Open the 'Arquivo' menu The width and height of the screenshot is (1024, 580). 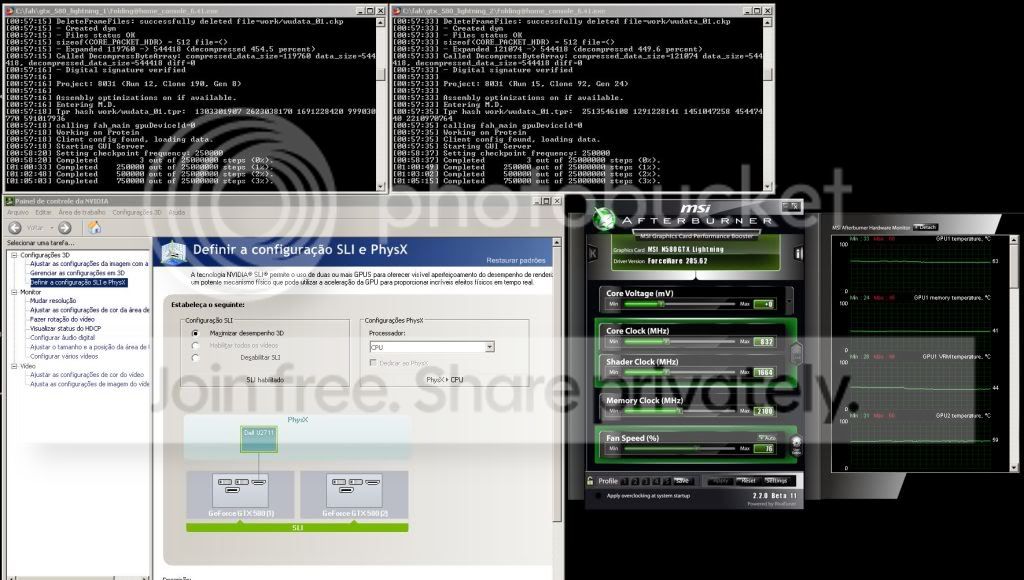click(x=18, y=212)
